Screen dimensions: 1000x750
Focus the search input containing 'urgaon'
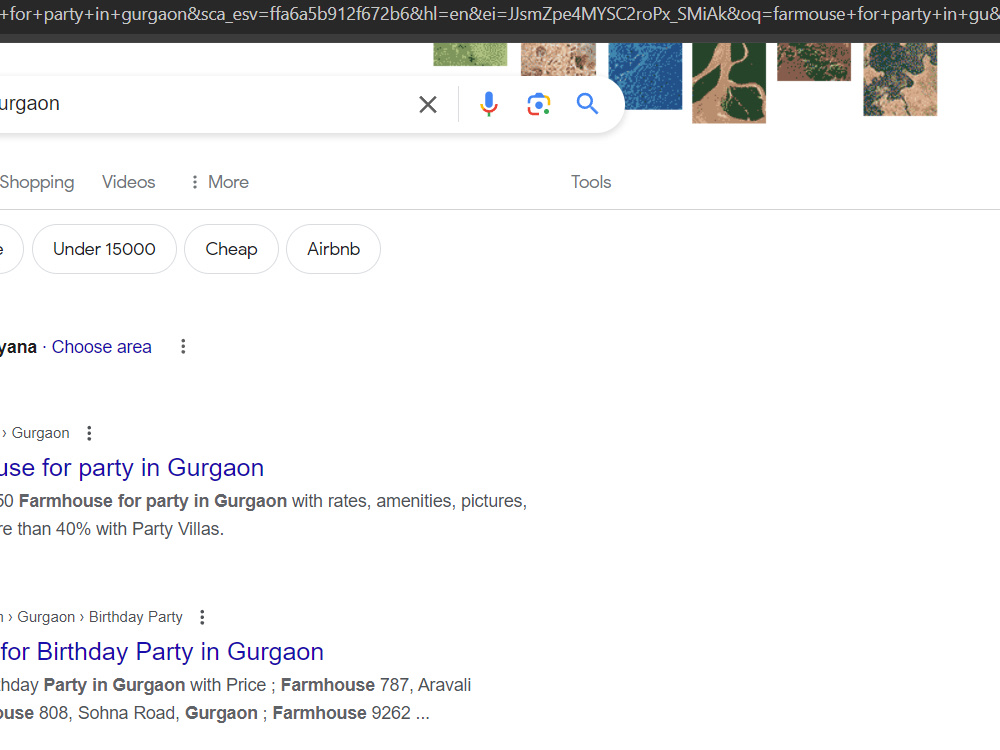tap(204, 104)
